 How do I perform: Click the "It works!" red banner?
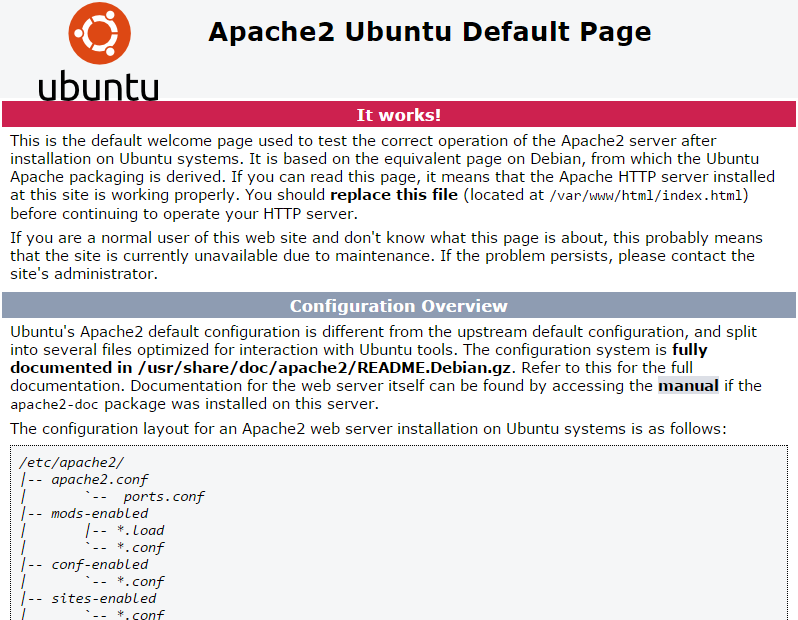point(398,115)
